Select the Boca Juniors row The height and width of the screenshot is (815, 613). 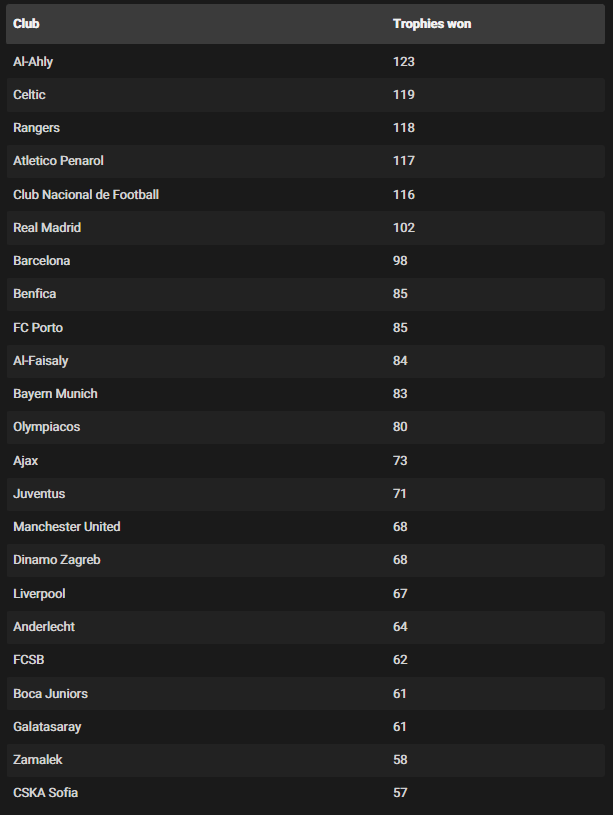coord(51,694)
